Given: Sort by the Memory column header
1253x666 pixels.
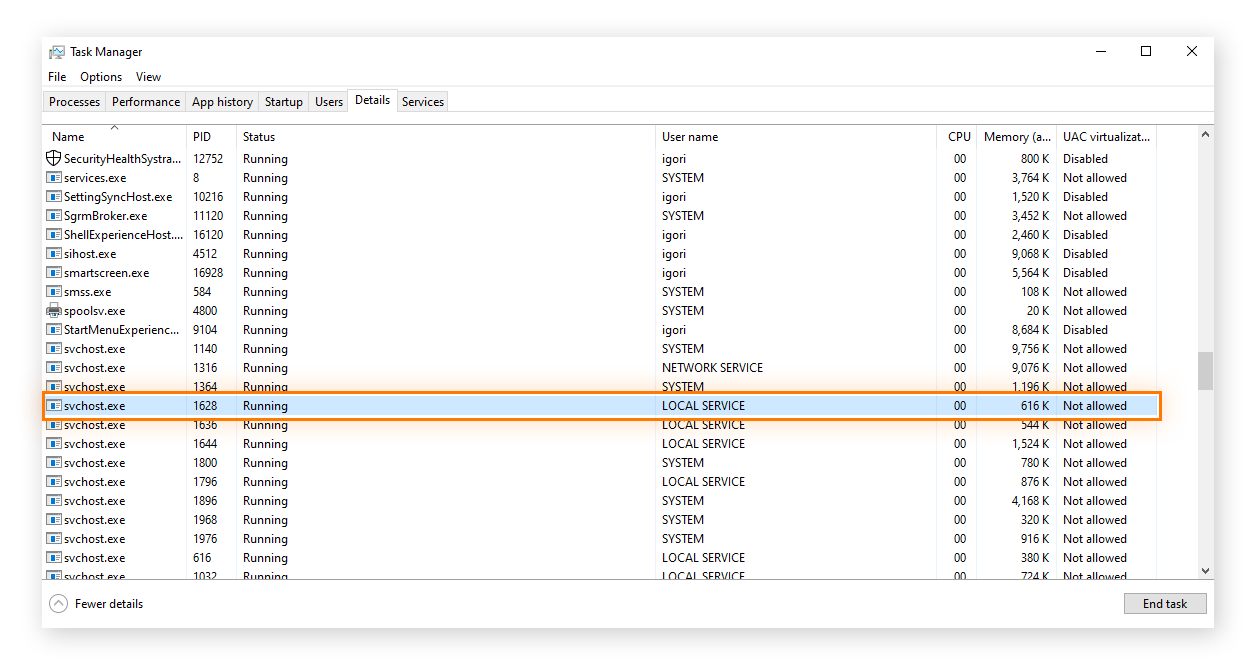Looking at the screenshot, I should [1015, 137].
